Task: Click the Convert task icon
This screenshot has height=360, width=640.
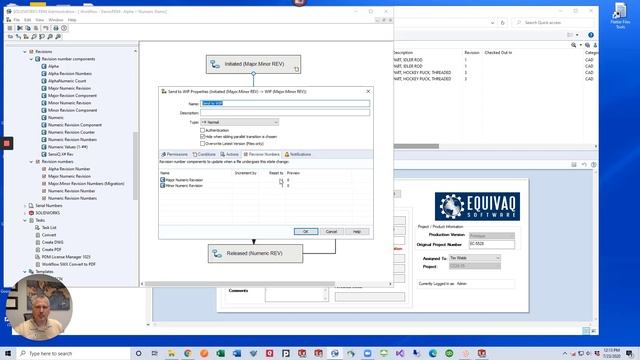Action: point(38,235)
